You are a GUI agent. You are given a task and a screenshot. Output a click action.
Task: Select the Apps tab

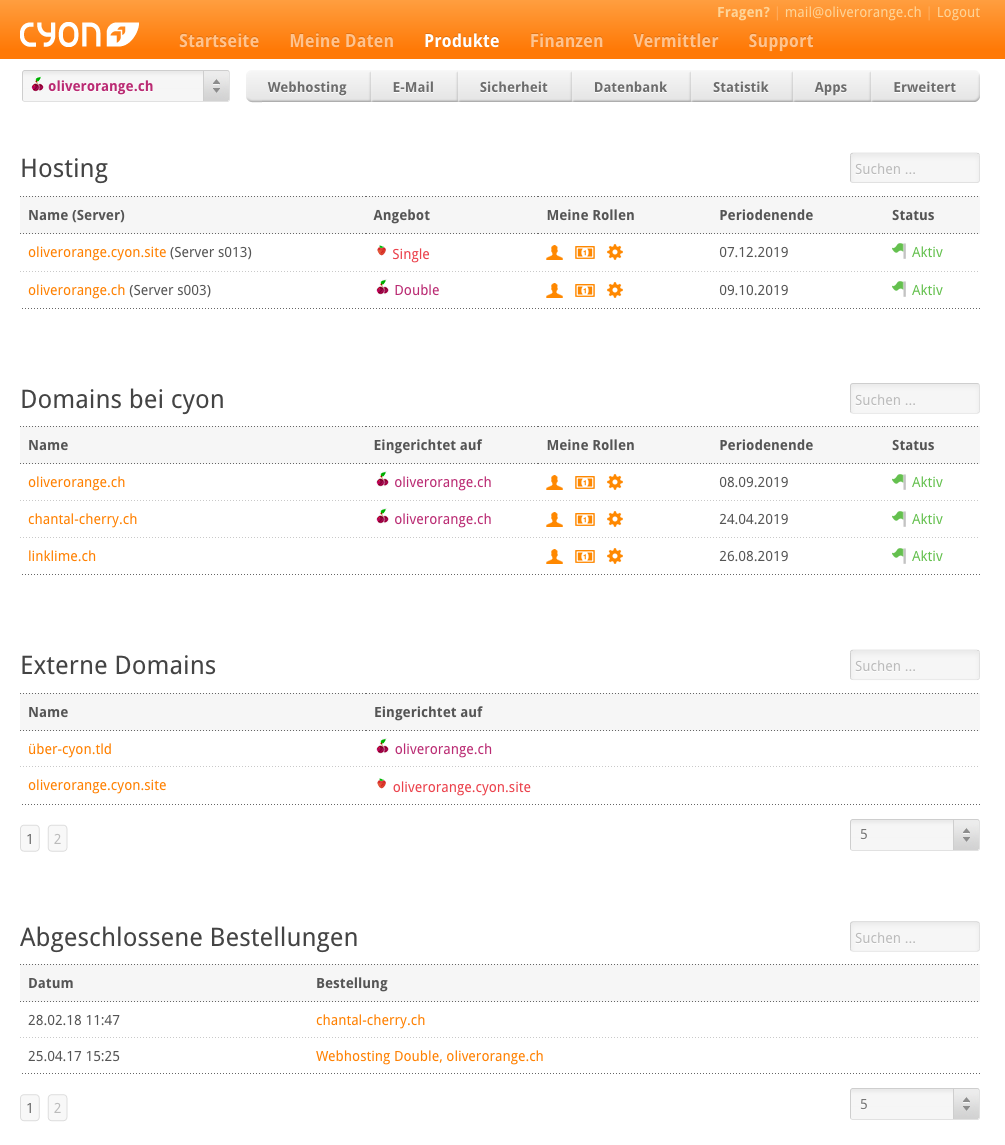[x=830, y=87]
